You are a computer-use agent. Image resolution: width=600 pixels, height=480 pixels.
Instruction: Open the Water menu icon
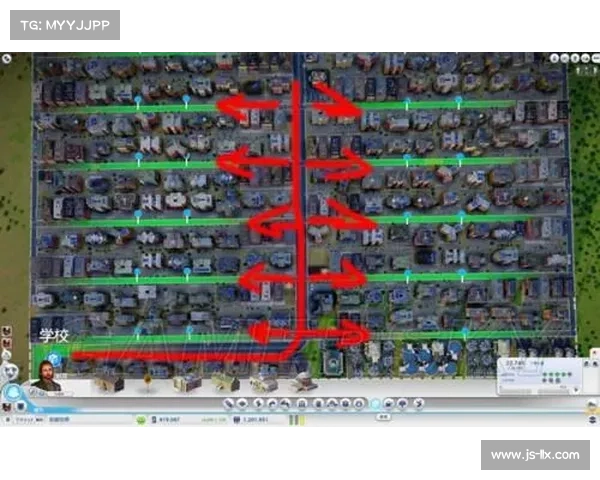[x=272, y=404]
